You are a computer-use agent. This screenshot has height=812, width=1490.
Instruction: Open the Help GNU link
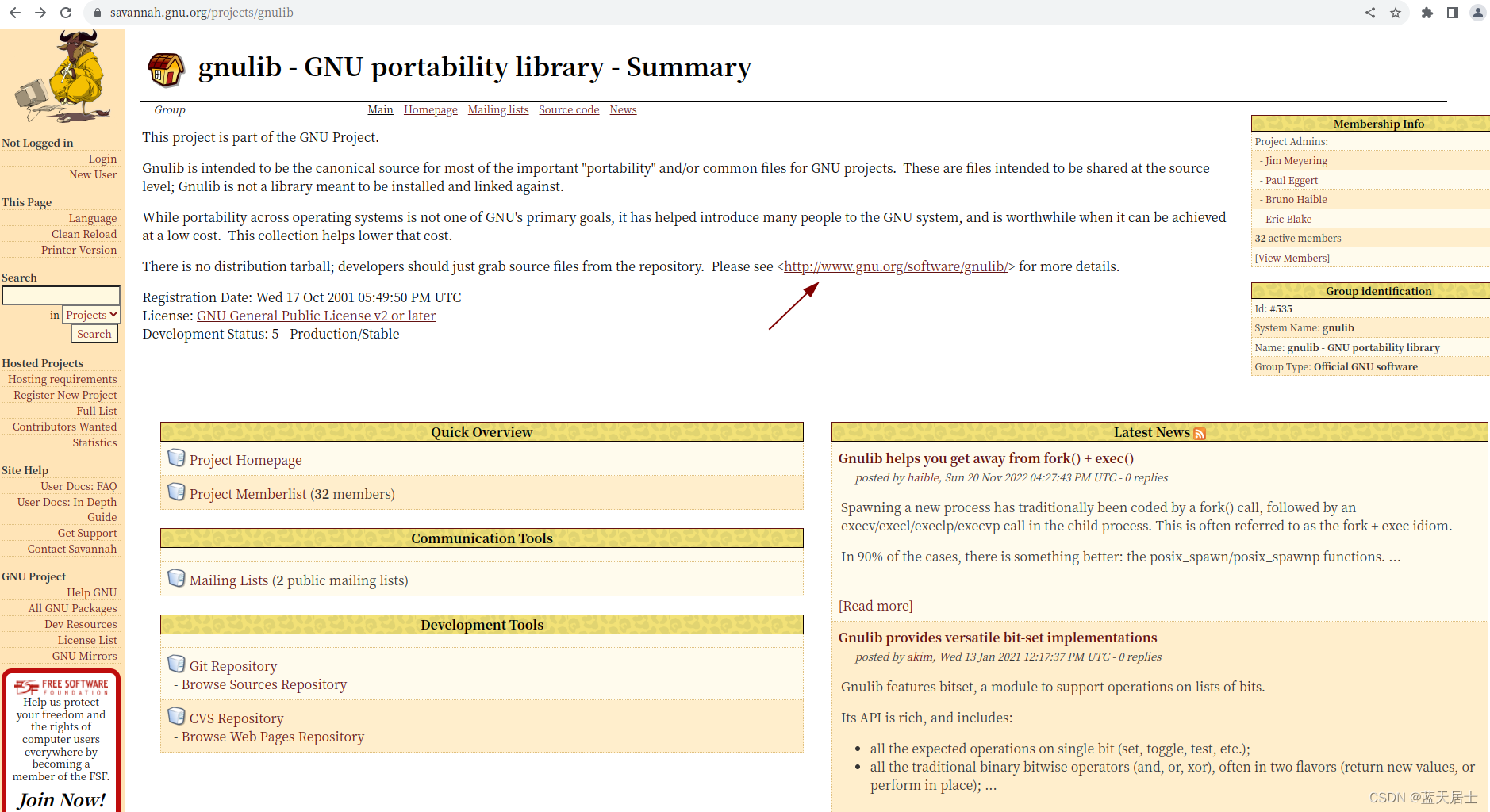92,592
